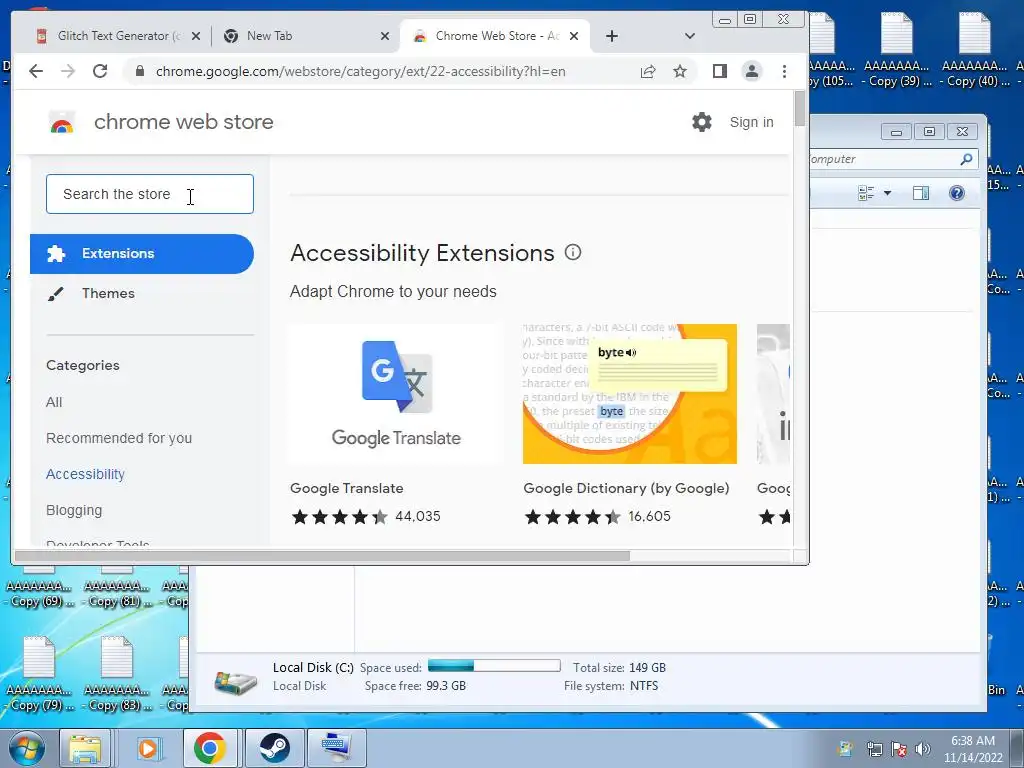The width and height of the screenshot is (1024, 768).
Task: Choose the Blogging category
Action: 74,510
